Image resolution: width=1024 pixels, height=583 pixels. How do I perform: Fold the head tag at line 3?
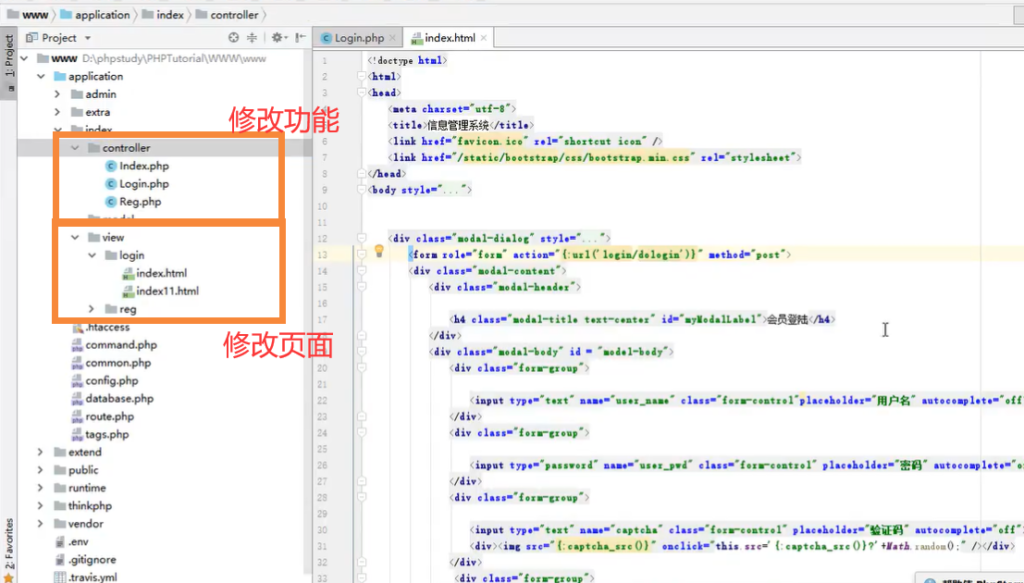[x=362, y=93]
